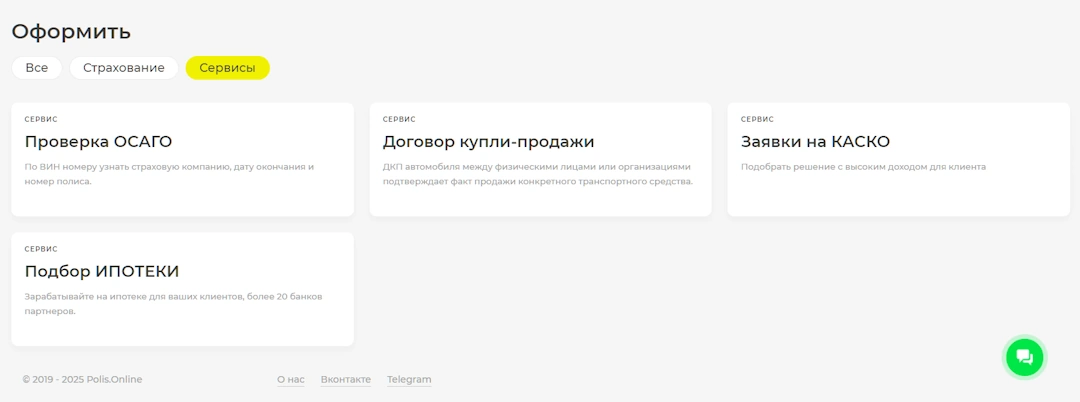Visit the Вконтакте footer link

point(345,380)
